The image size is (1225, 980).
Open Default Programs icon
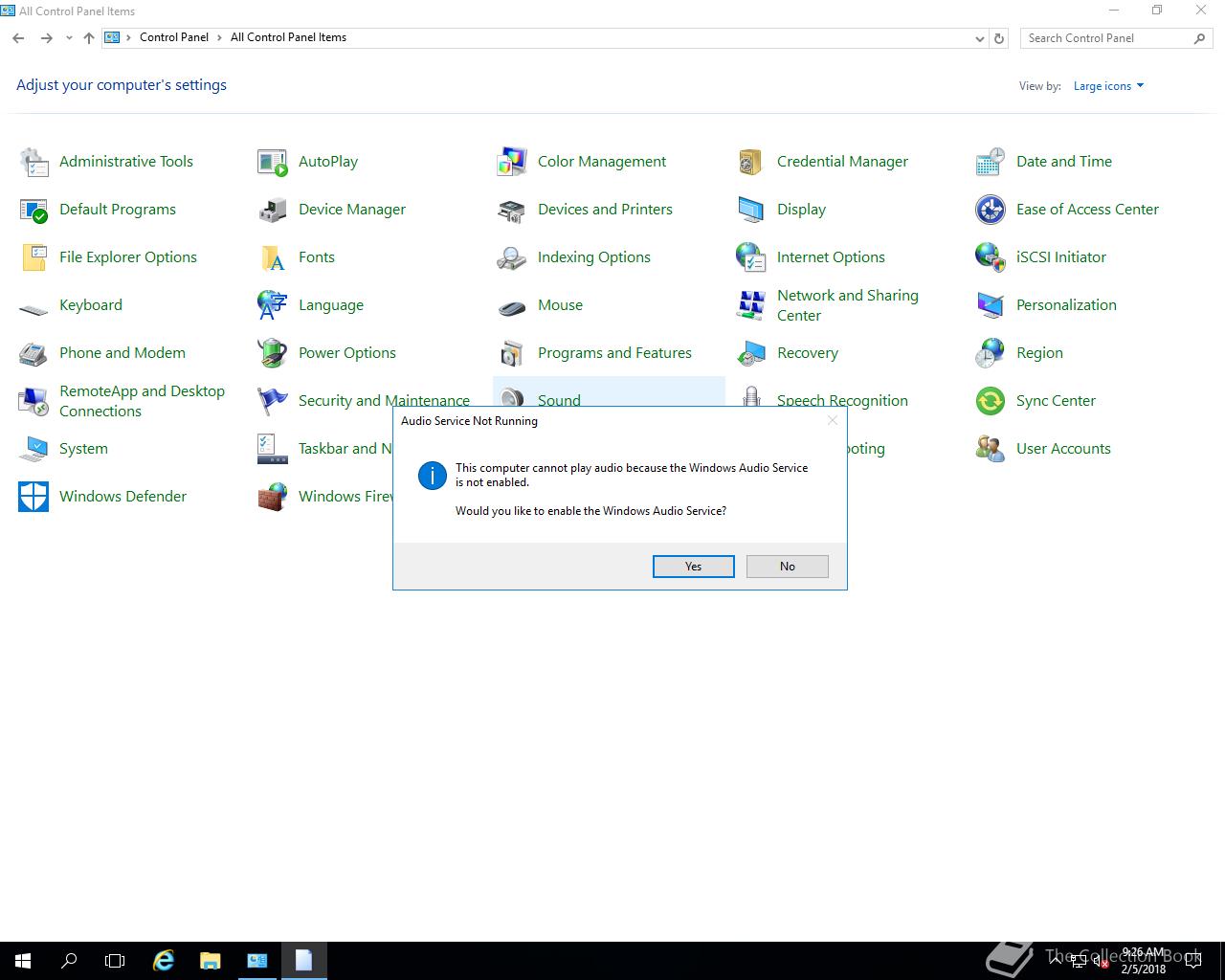(33, 210)
